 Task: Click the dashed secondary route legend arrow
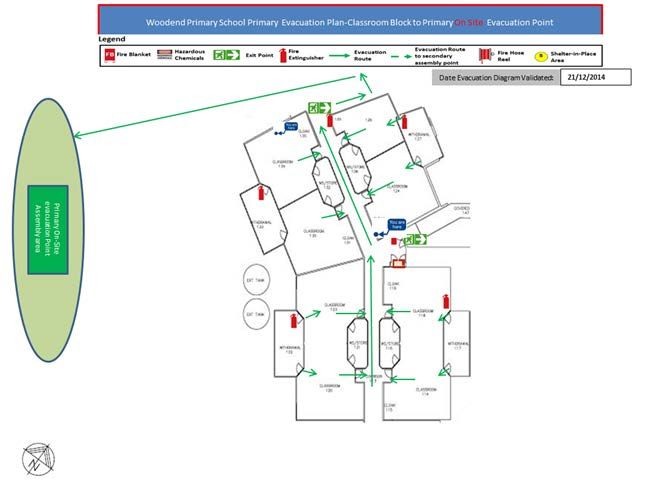400,56
